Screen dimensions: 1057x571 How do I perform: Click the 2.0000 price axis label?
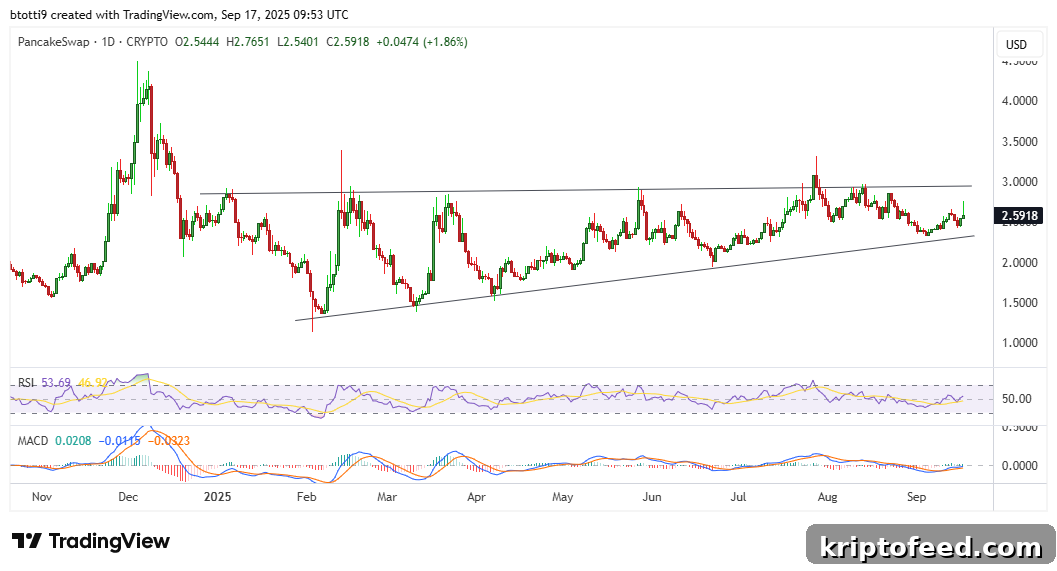pos(1020,263)
